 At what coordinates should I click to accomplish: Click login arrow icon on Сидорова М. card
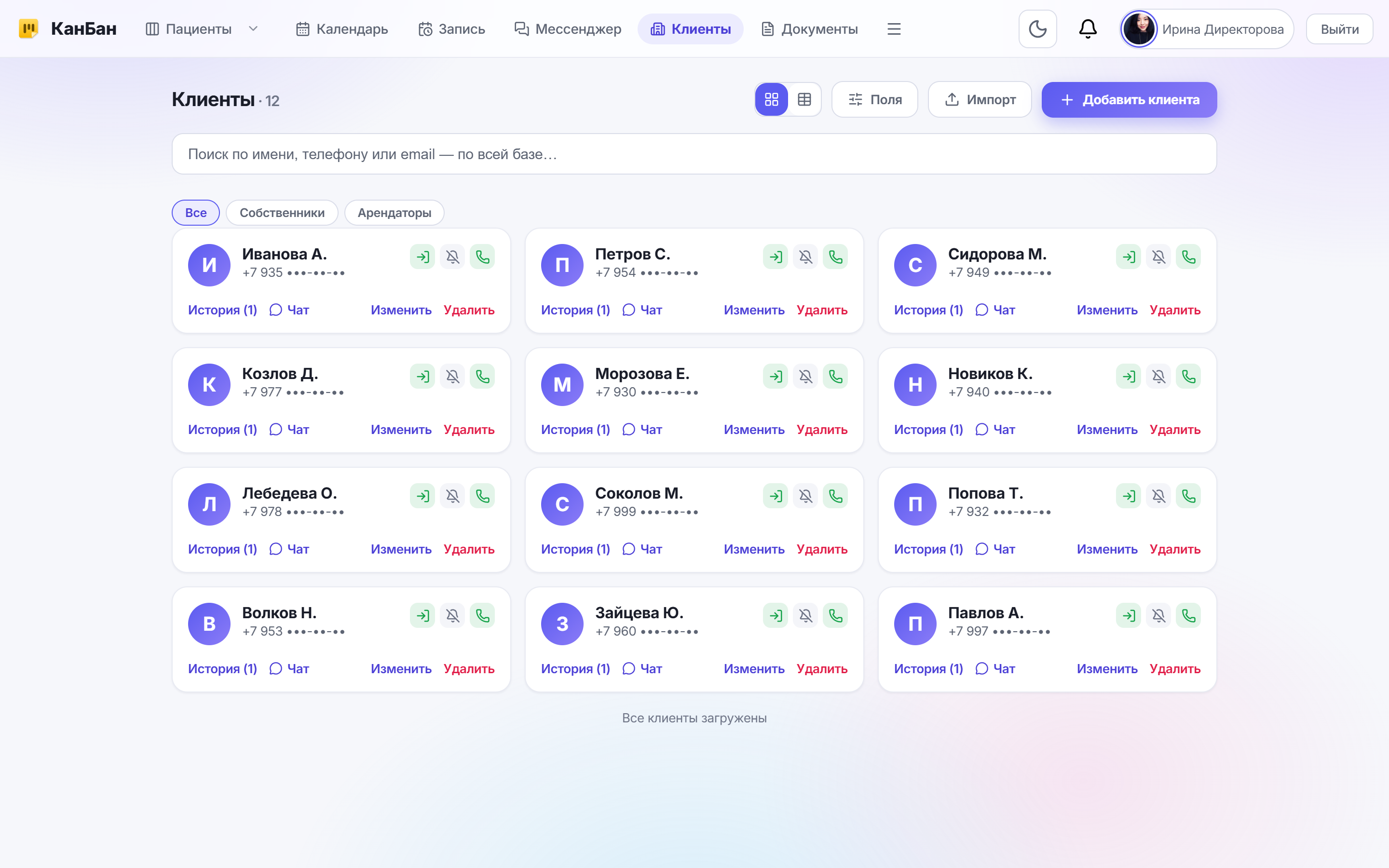pos(1129,257)
